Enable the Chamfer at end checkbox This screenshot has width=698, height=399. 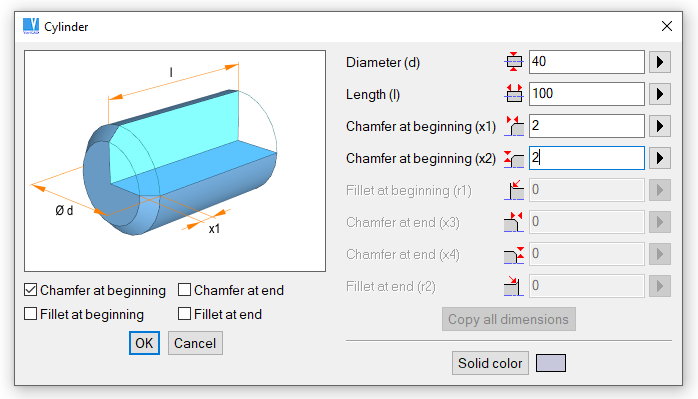click(x=184, y=290)
